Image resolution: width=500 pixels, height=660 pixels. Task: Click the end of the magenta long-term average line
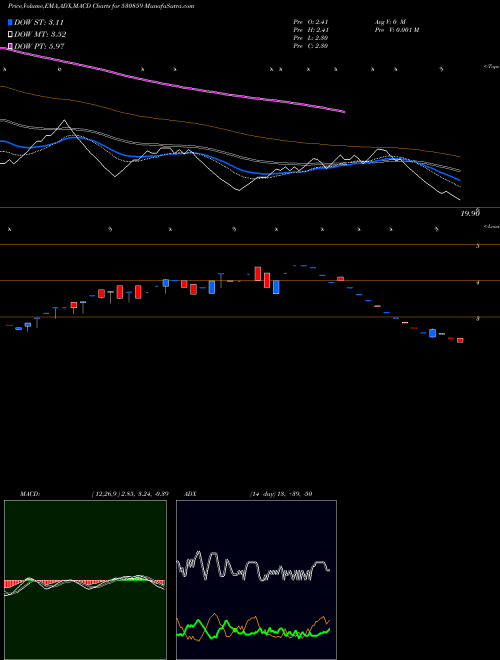[x=344, y=112]
